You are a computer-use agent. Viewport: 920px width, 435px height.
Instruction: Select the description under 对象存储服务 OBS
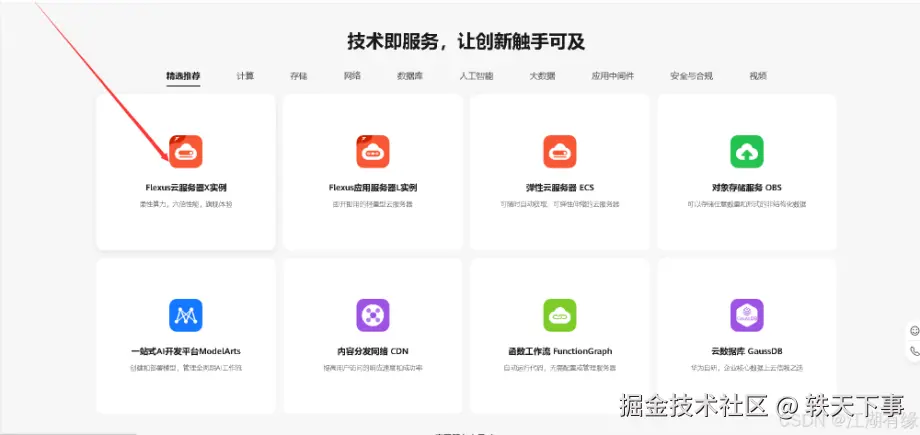click(747, 204)
